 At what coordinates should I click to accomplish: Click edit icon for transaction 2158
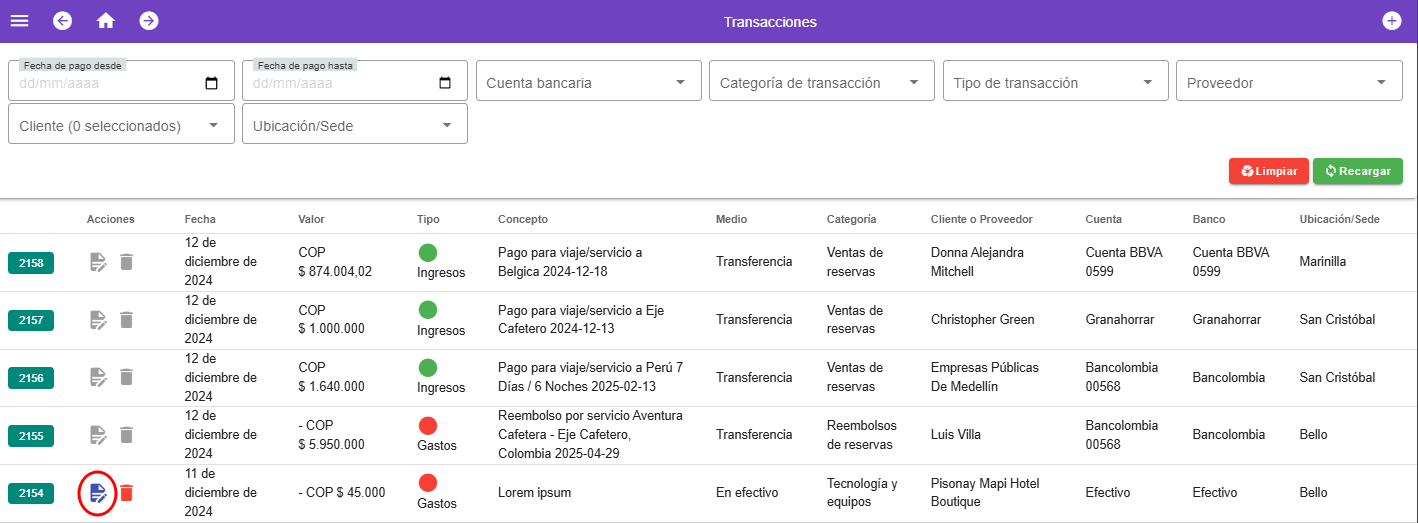98,262
